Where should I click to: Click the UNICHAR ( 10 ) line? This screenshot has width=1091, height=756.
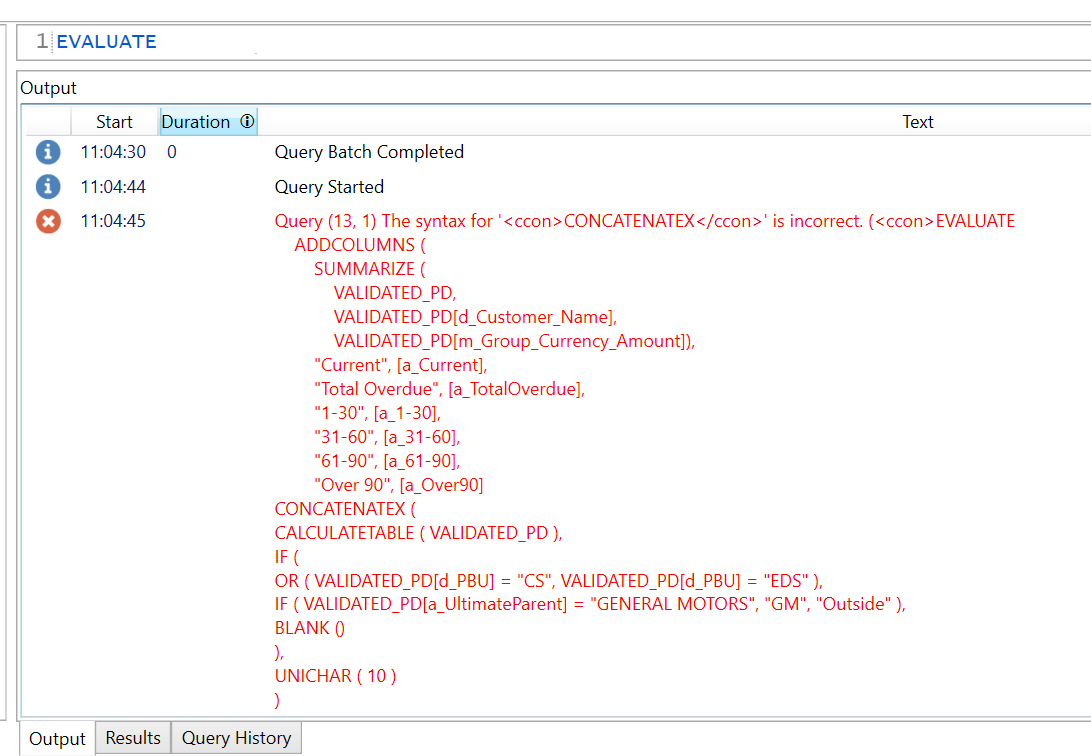click(335, 676)
